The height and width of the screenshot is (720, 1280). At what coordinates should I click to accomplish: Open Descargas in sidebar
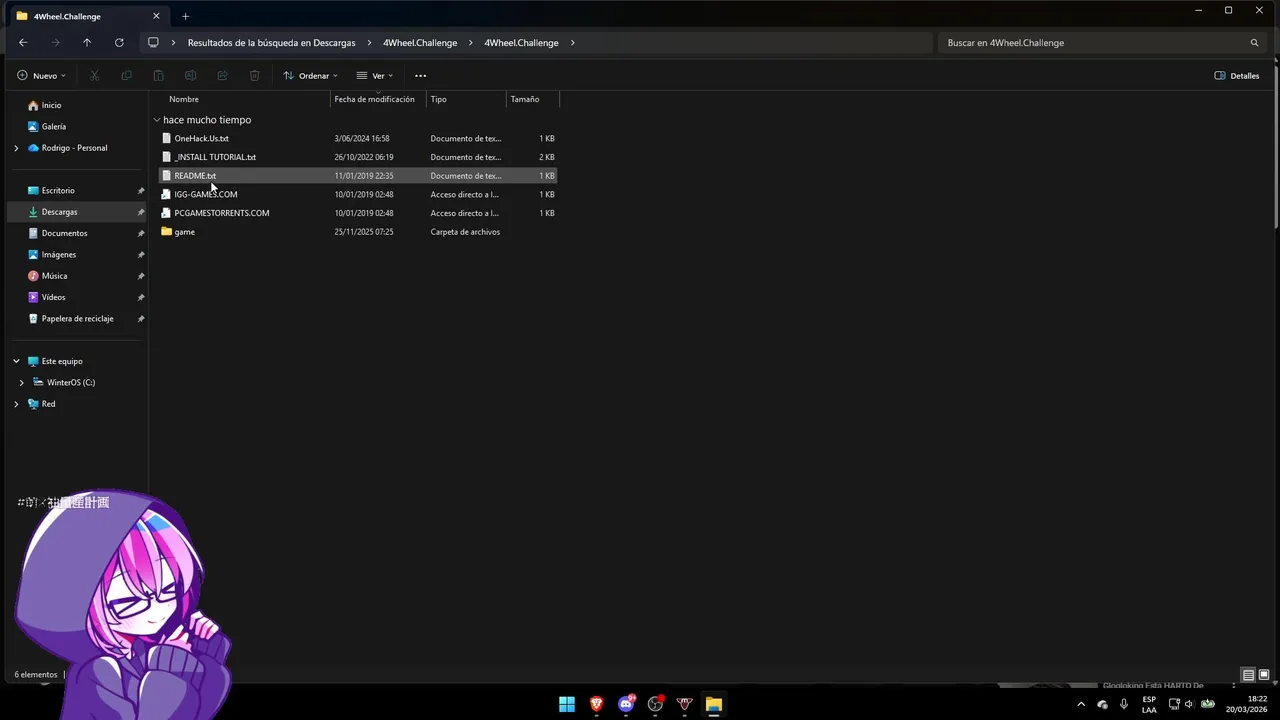pyautogui.click(x=76, y=212)
